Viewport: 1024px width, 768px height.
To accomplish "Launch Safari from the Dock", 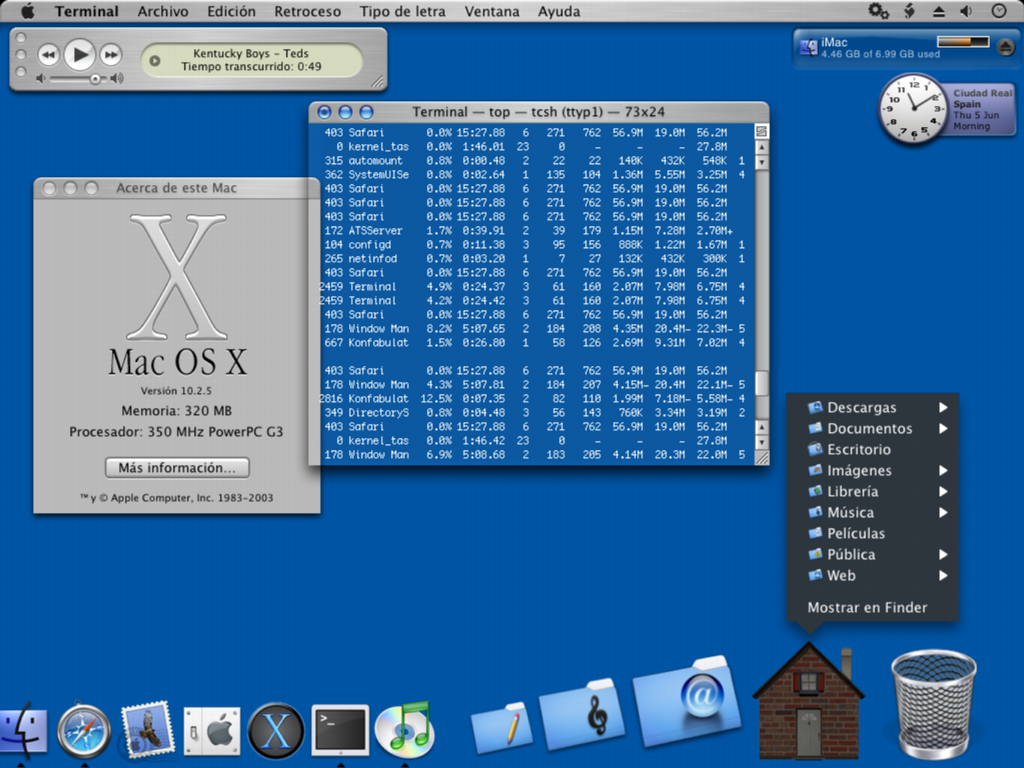I will coord(84,730).
